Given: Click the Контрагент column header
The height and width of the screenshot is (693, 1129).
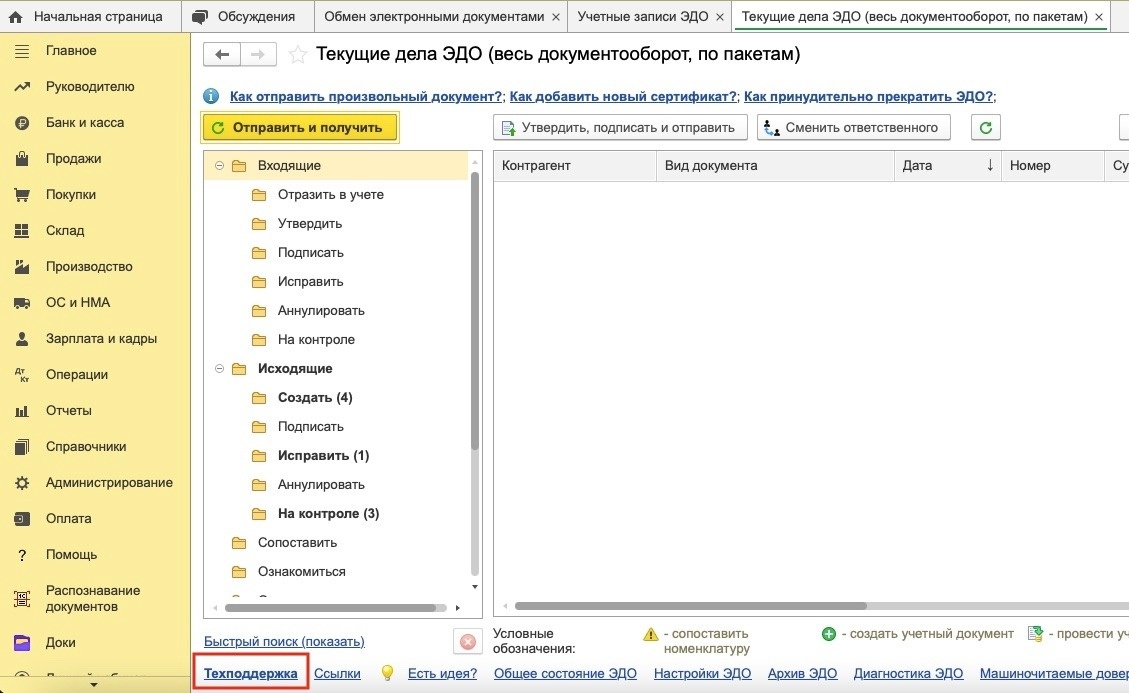Looking at the screenshot, I should pos(575,166).
